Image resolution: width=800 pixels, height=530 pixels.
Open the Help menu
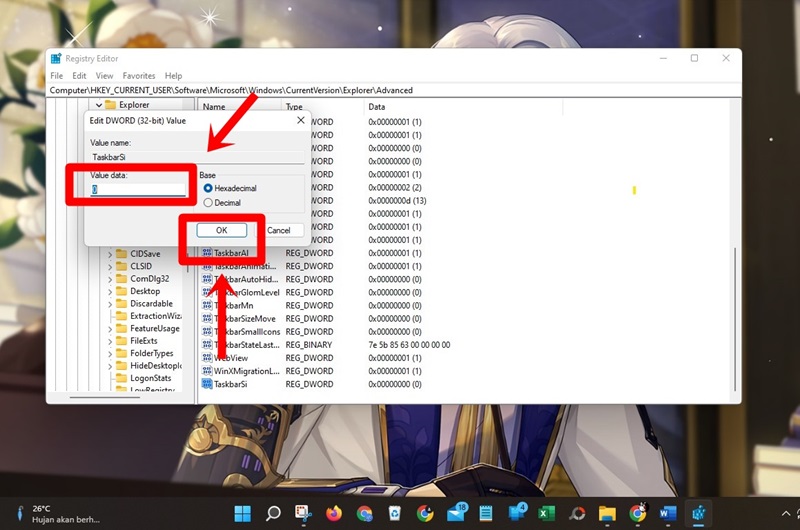click(x=173, y=75)
